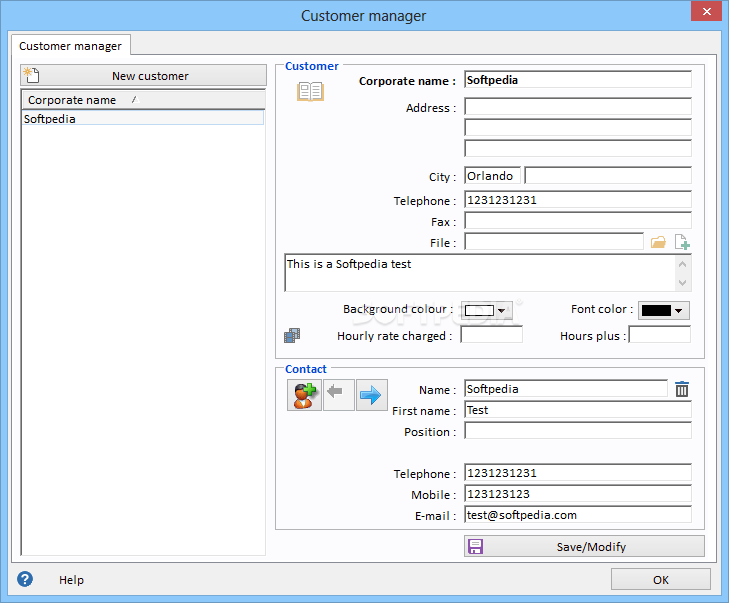The height and width of the screenshot is (603, 729).
Task: Click the second Address line field
Action: [578, 127]
